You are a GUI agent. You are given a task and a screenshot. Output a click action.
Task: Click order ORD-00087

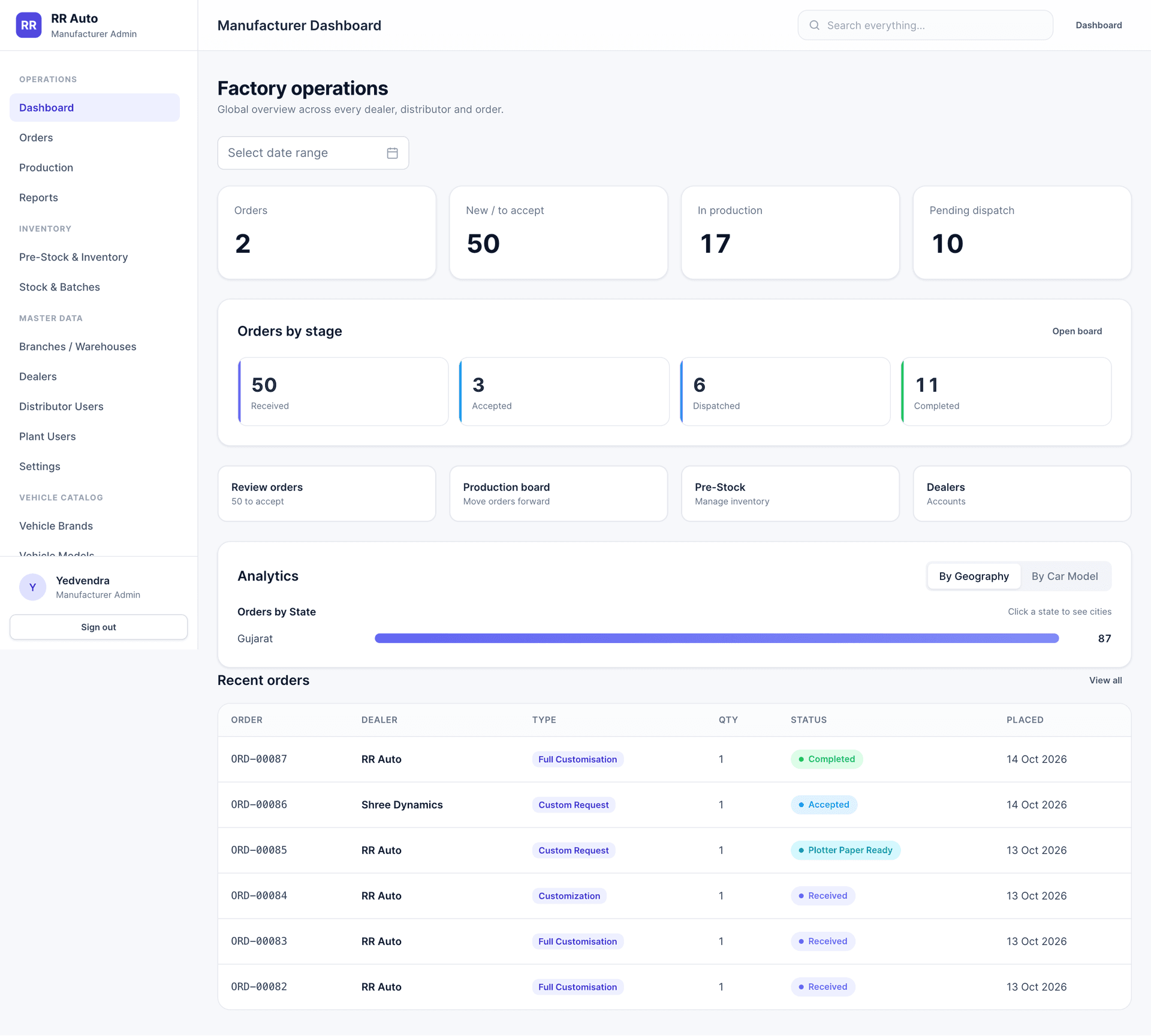click(259, 759)
